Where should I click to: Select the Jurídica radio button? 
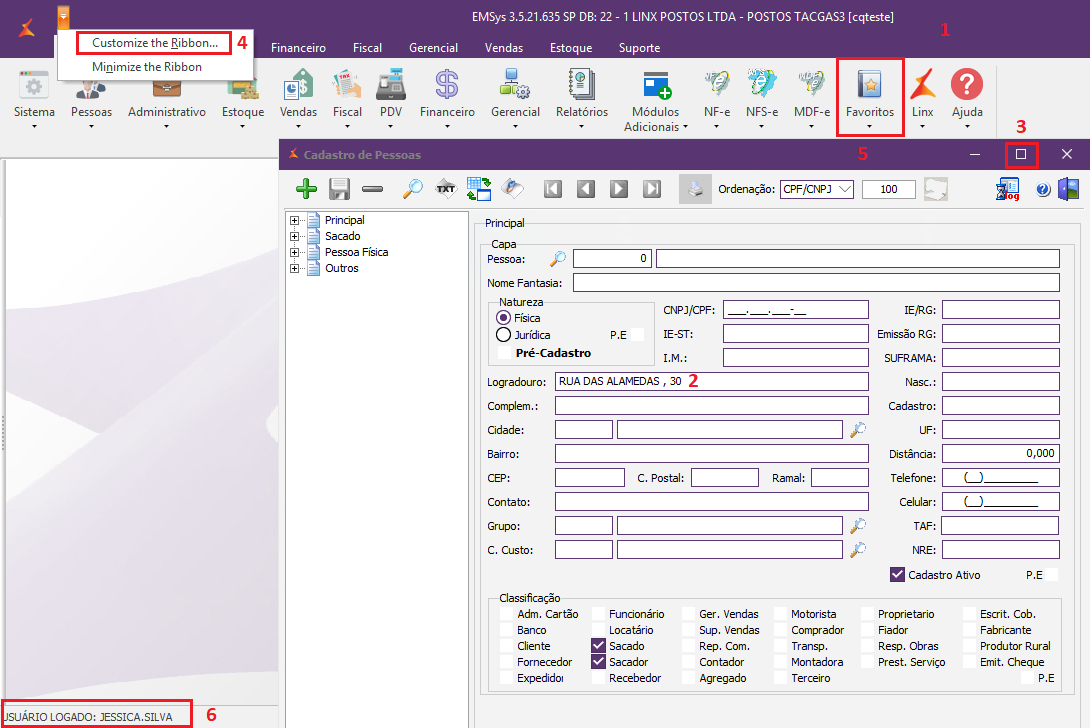pyautogui.click(x=504, y=335)
